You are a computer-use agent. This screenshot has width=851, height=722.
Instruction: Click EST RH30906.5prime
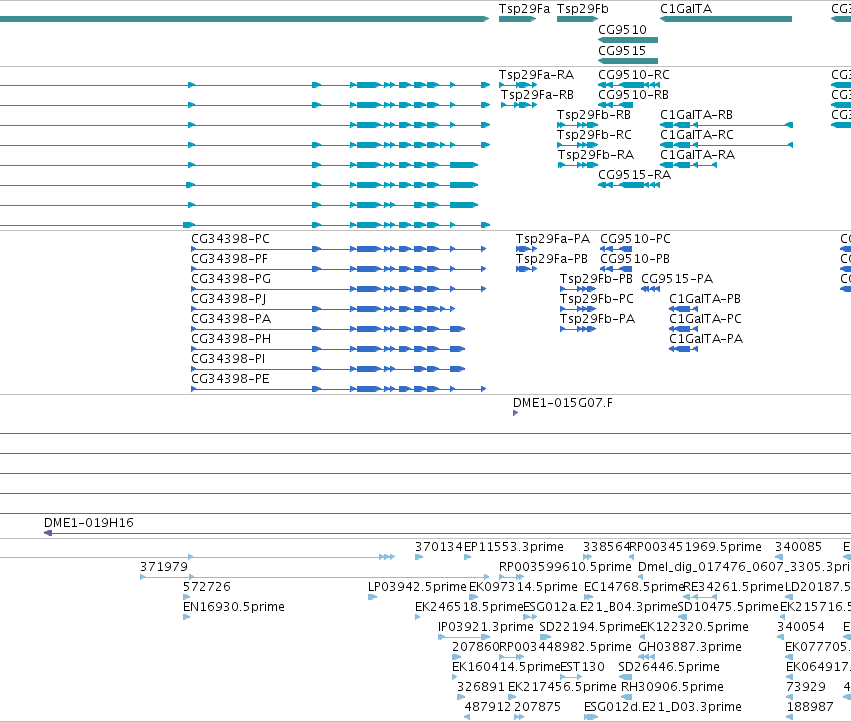[626, 697]
